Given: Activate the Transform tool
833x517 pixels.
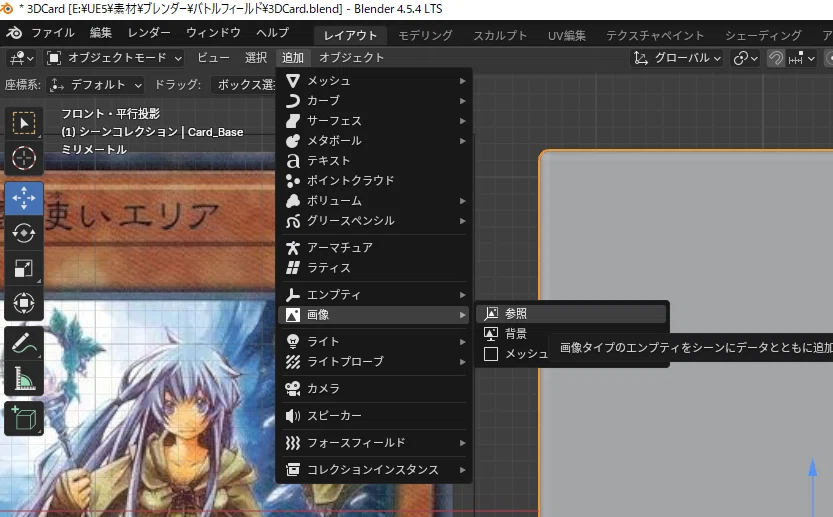Looking at the screenshot, I should [24, 303].
